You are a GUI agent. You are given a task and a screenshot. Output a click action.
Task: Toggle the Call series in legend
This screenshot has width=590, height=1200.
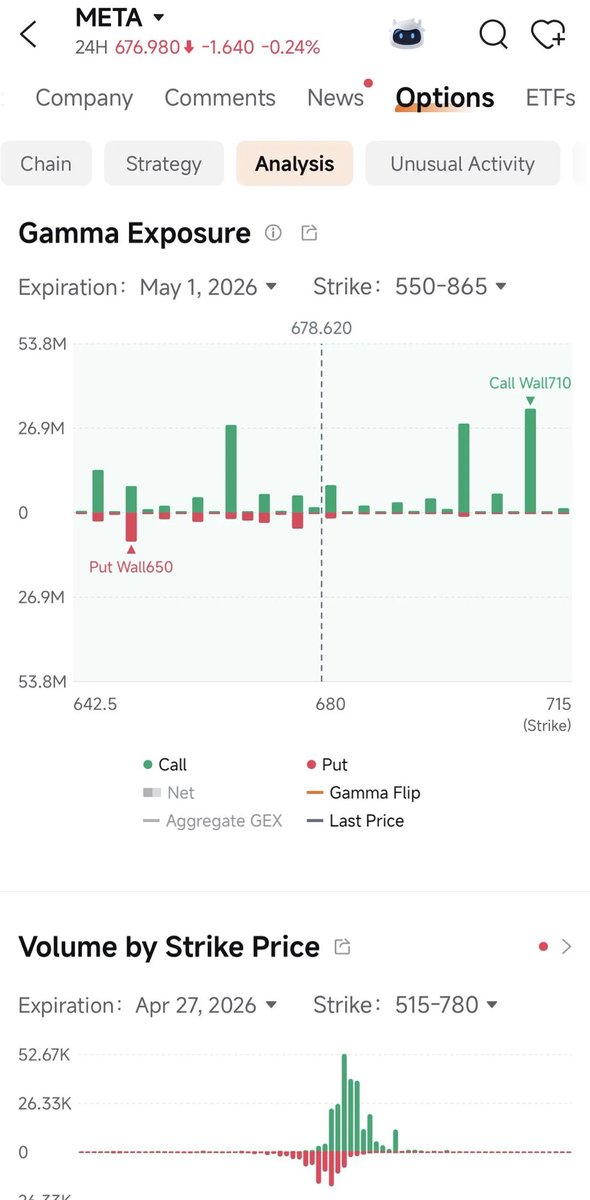(165, 764)
